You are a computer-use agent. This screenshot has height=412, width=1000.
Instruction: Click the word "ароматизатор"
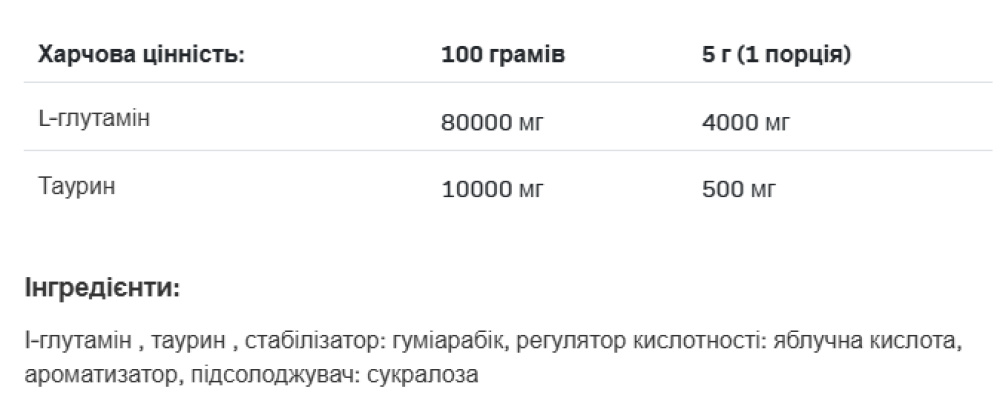89,376
